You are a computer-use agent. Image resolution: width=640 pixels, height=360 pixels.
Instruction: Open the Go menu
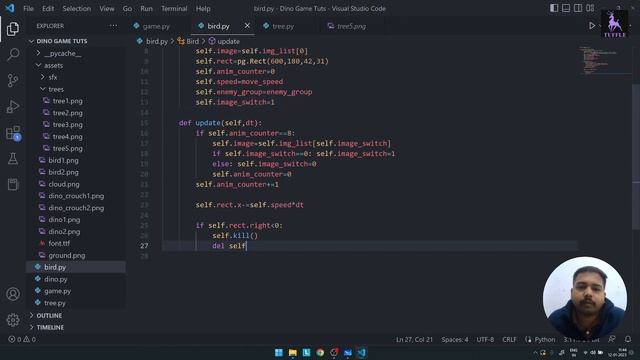127,8
